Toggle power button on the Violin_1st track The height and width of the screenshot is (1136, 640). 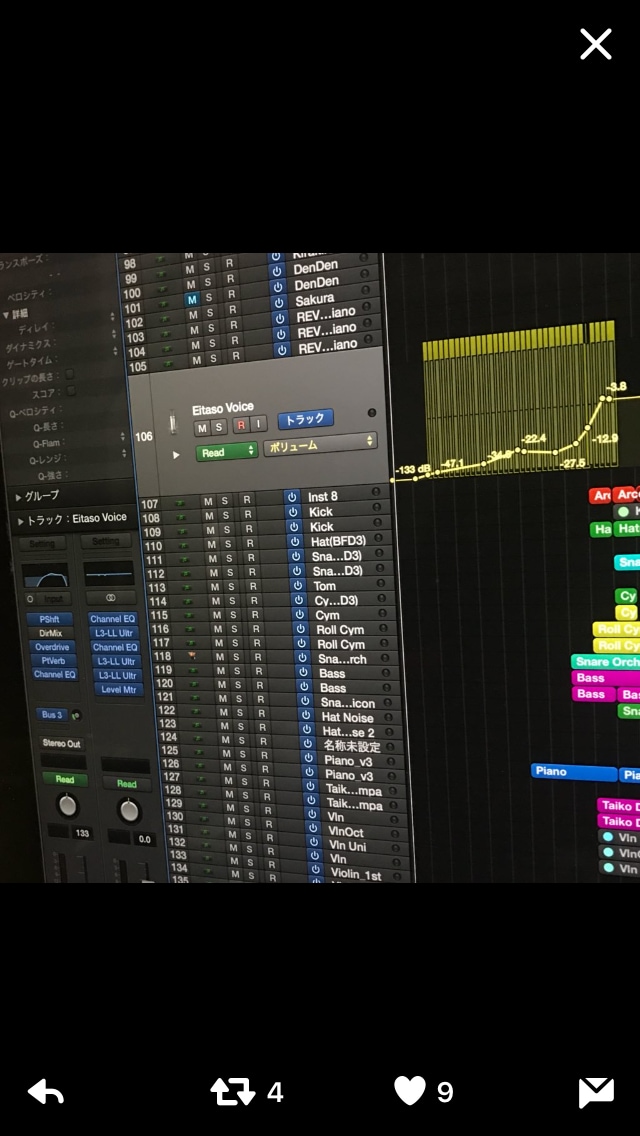coord(316,869)
